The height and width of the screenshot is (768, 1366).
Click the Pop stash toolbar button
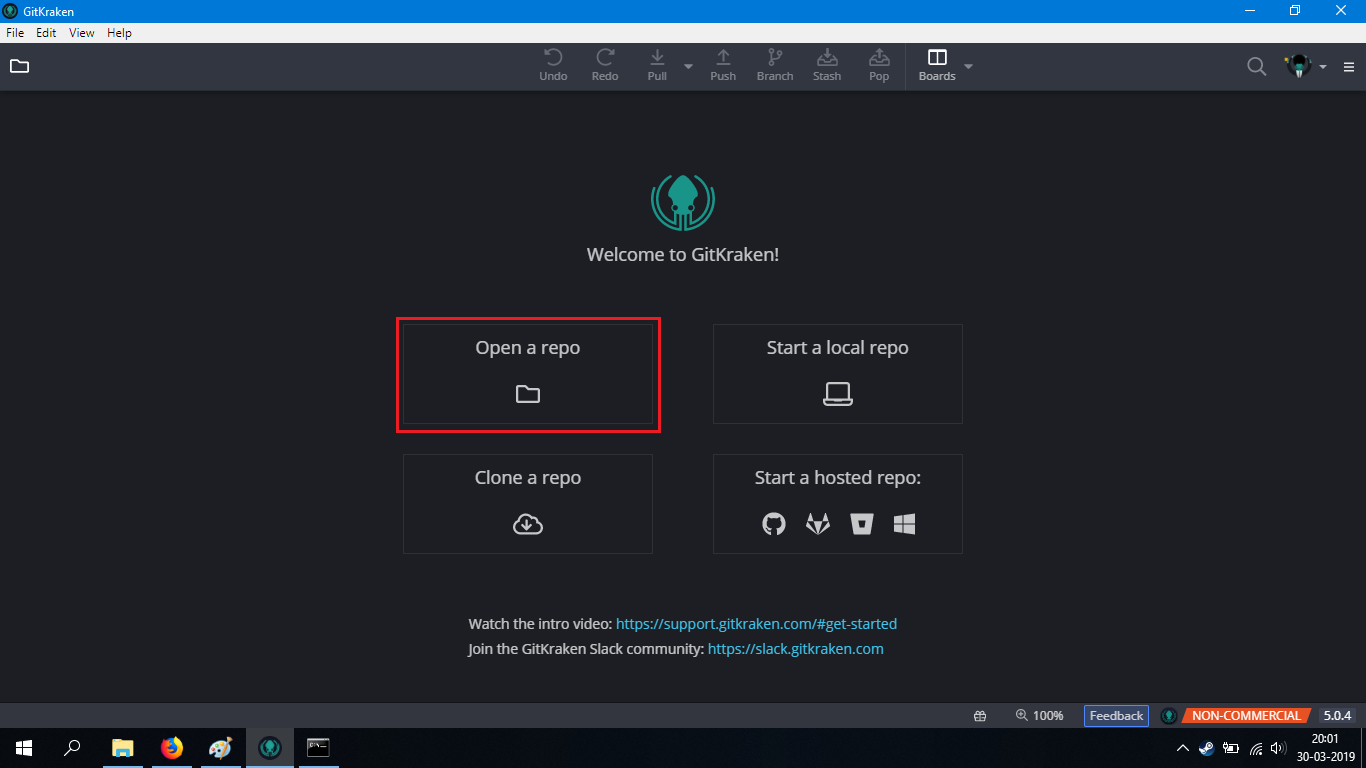[879, 66]
